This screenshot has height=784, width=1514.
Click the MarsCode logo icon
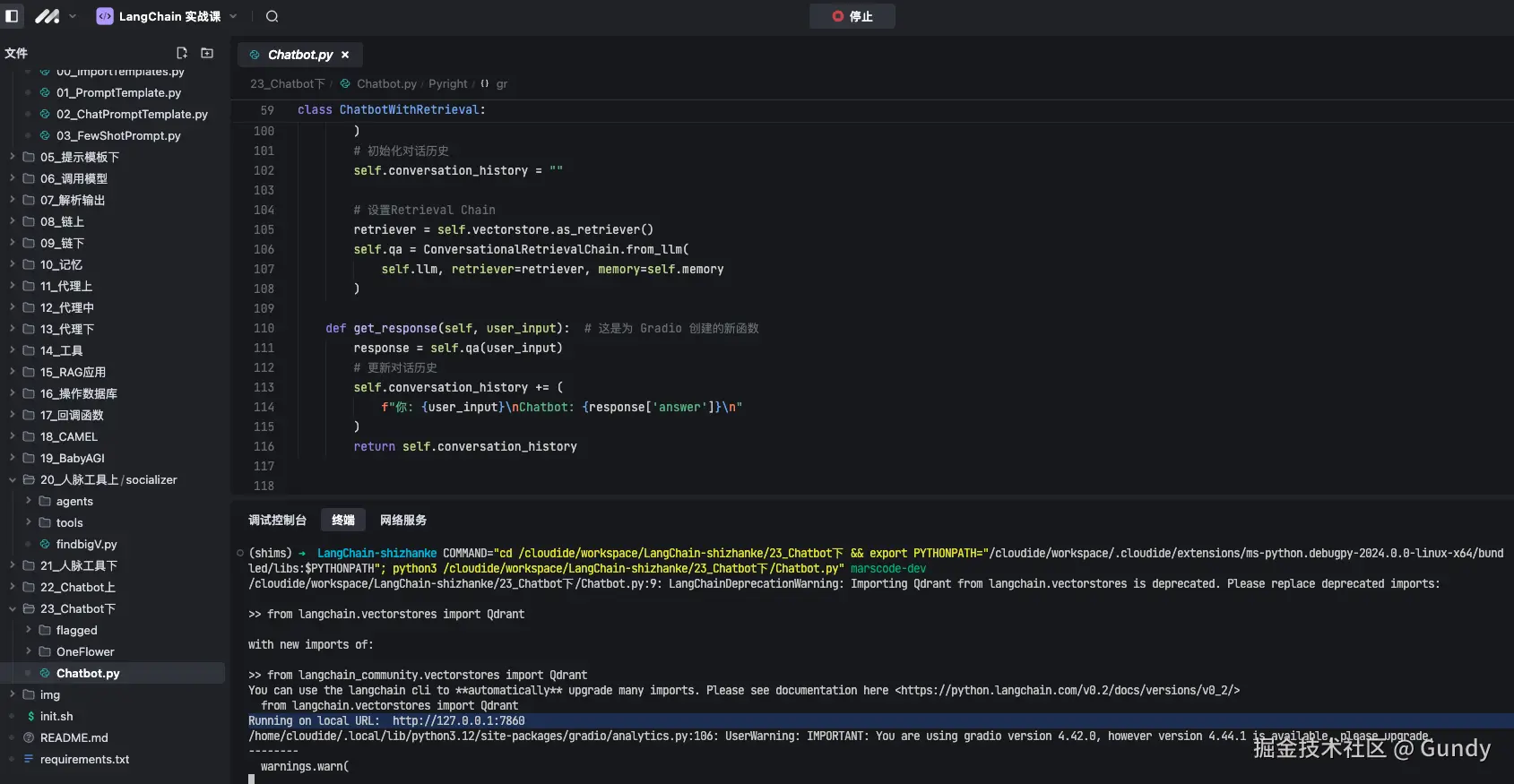[x=48, y=16]
